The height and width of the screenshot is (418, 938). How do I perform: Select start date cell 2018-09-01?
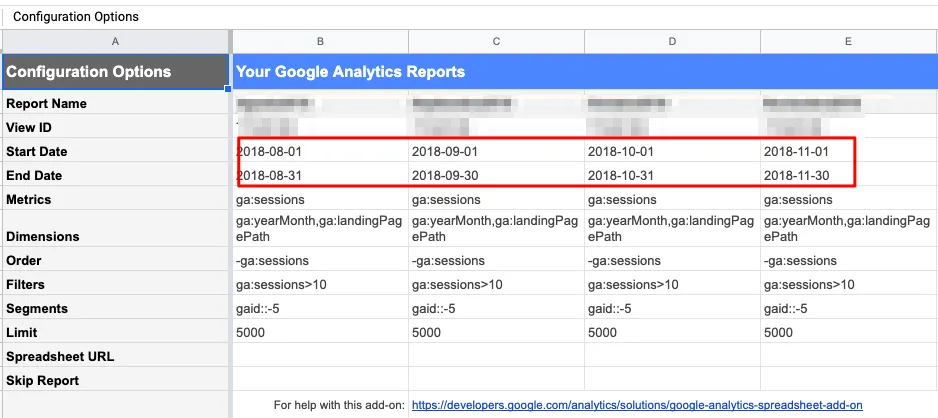[497, 151]
